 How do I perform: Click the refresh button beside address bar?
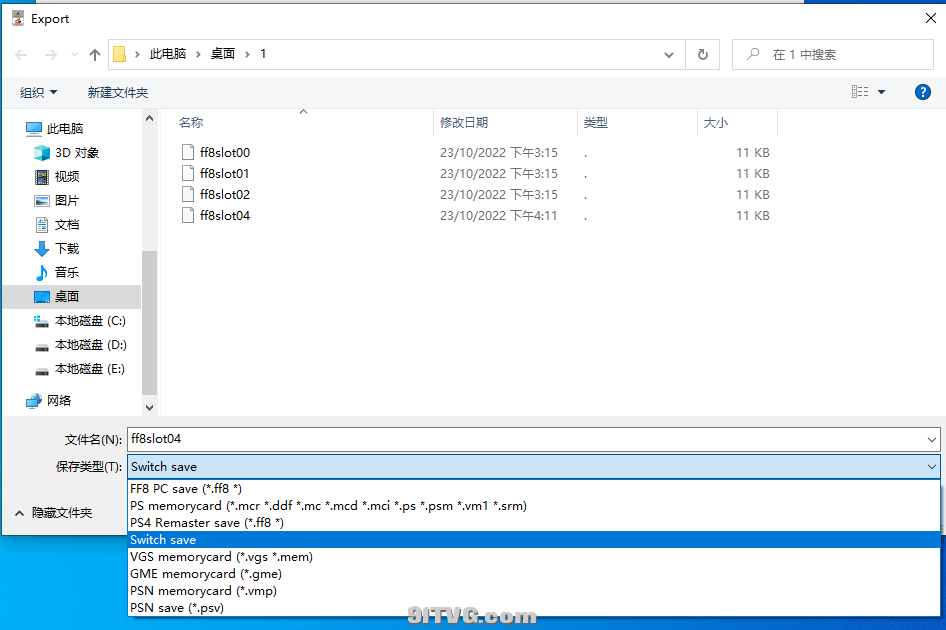(x=703, y=55)
